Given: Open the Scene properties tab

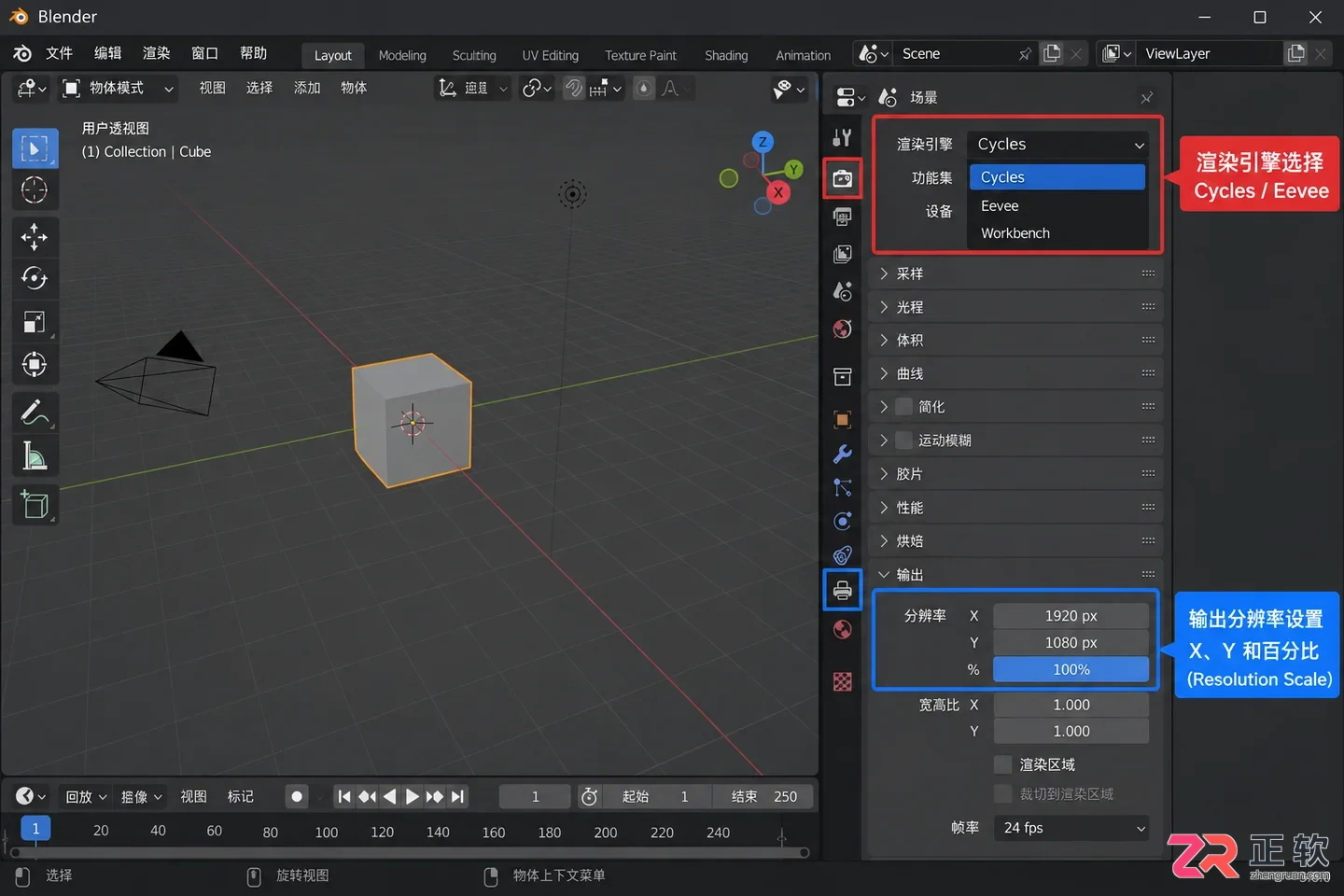Looking at the screenshot, I should [842, 291].
